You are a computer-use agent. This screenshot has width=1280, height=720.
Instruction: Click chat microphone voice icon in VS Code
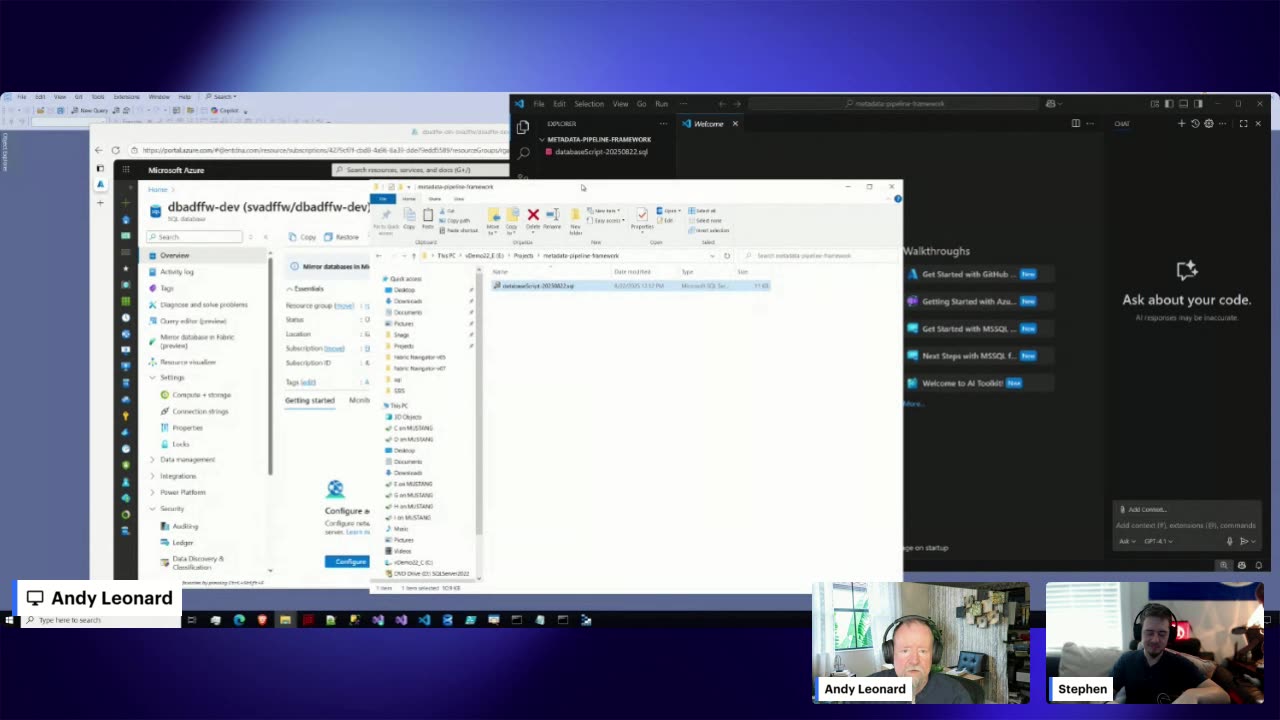click(1229, 541)
